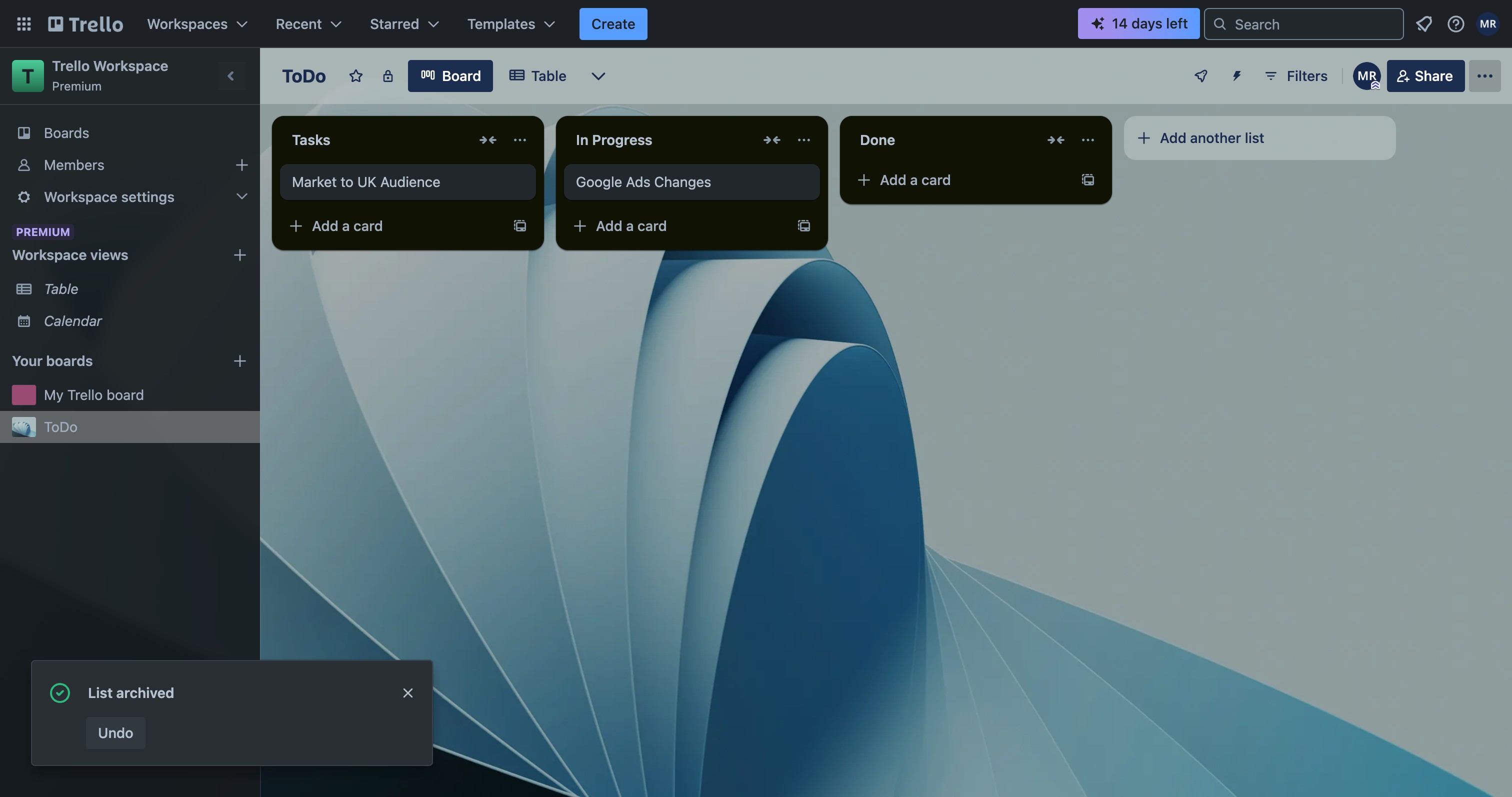Collapse the In Progress list
This screenshot has width=1512, height=797.
772,139
